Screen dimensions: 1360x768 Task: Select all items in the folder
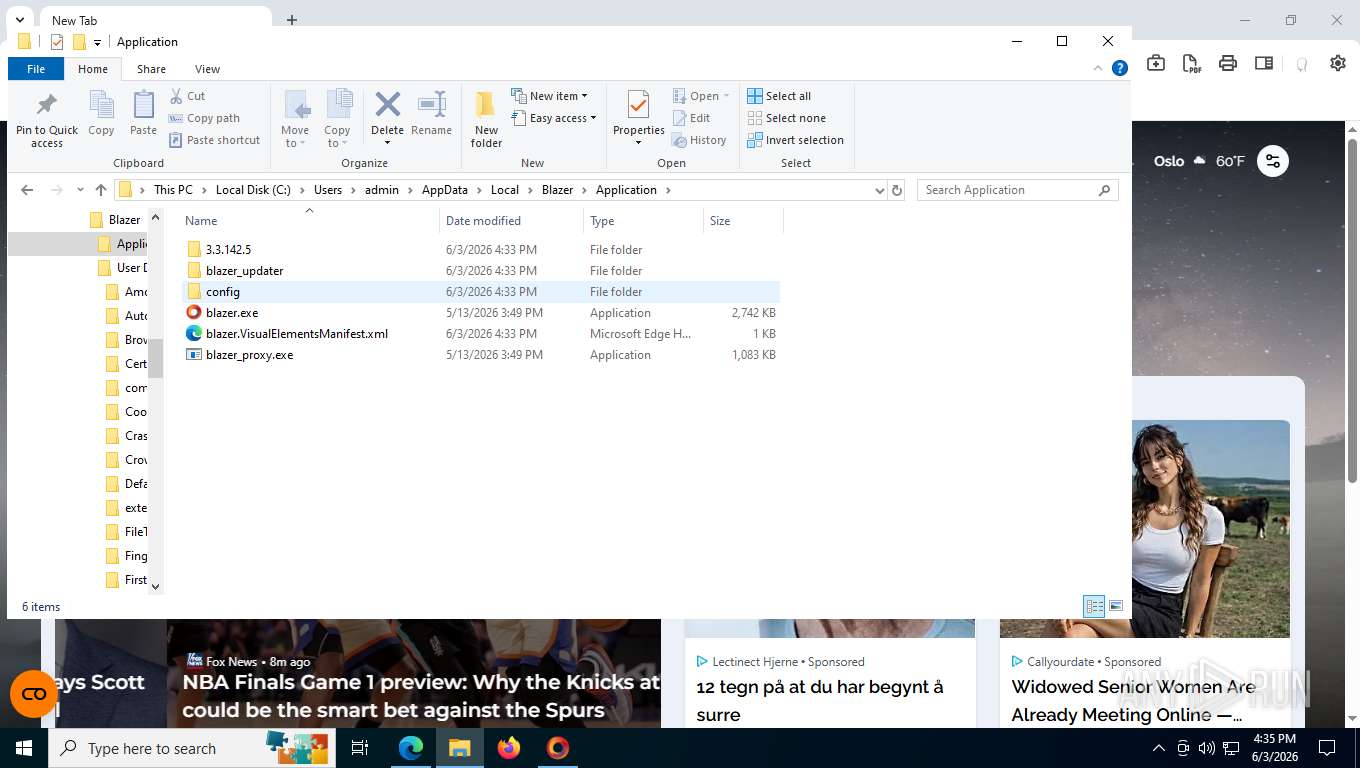(x=779, y=96)
